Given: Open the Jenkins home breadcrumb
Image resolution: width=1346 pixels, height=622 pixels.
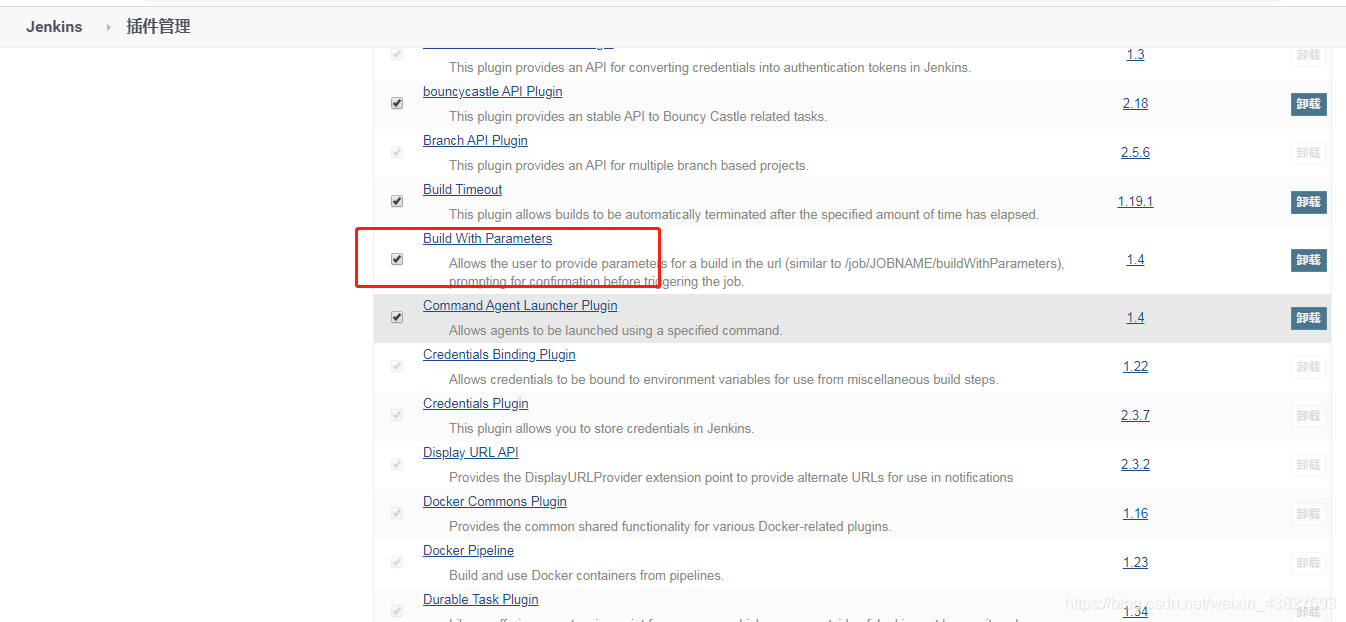Looking at the screenshot, I should point(54,27).
